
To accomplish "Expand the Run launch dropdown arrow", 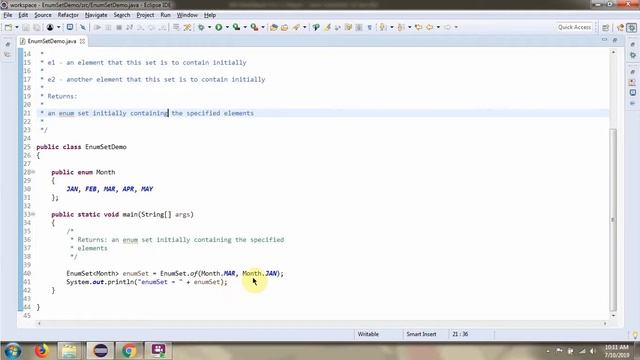I will tap(227, 27).
